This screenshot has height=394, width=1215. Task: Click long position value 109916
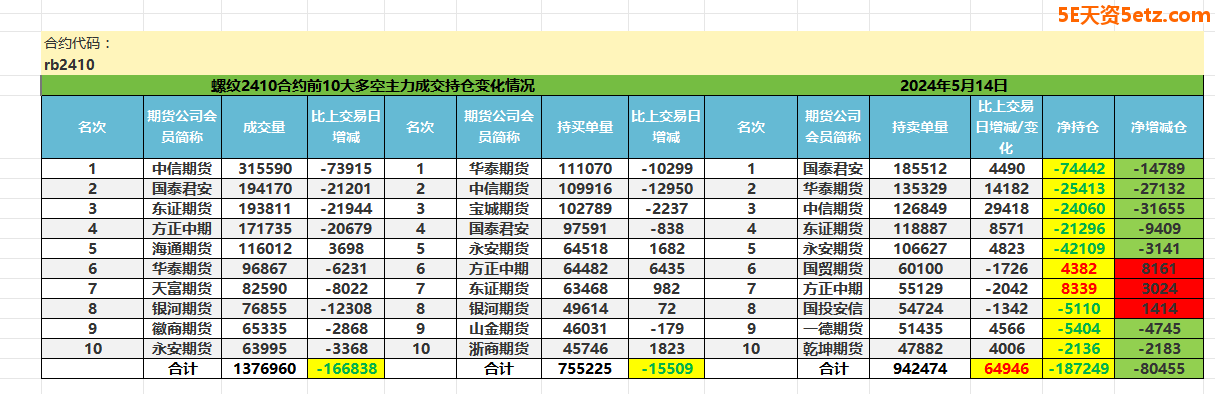point(584,188)
